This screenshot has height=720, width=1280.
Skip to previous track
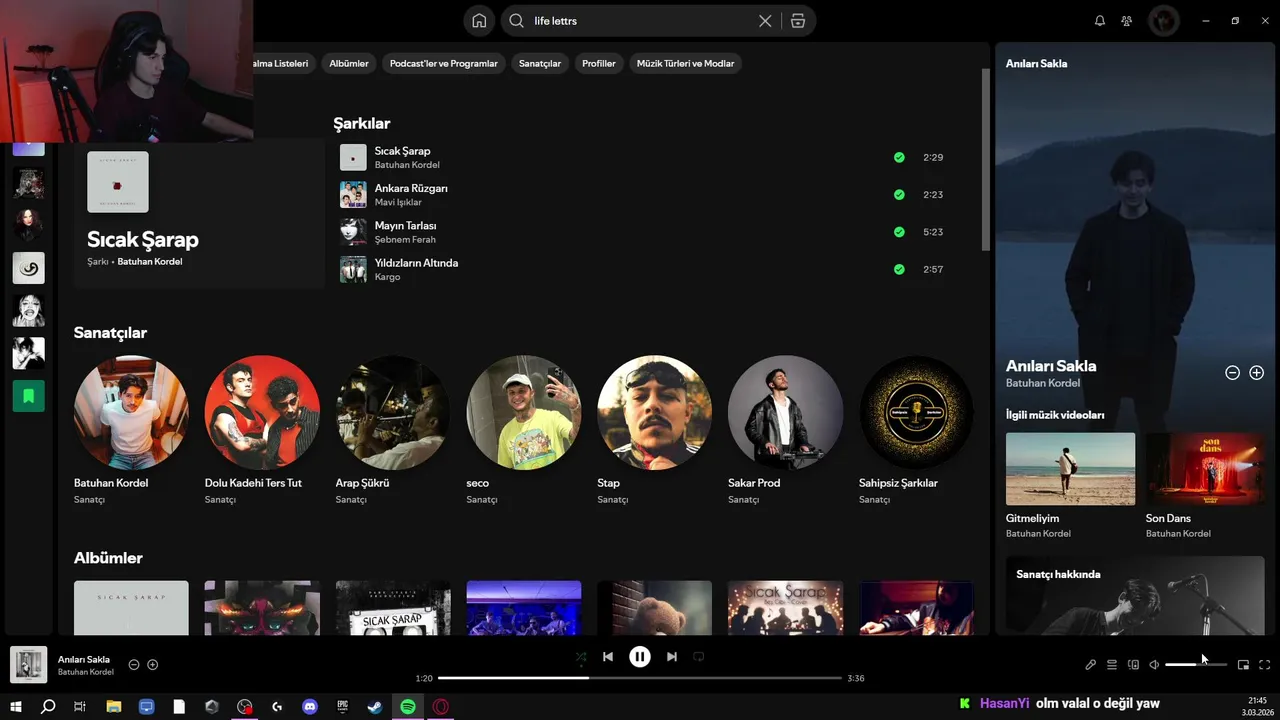[608, 657]
